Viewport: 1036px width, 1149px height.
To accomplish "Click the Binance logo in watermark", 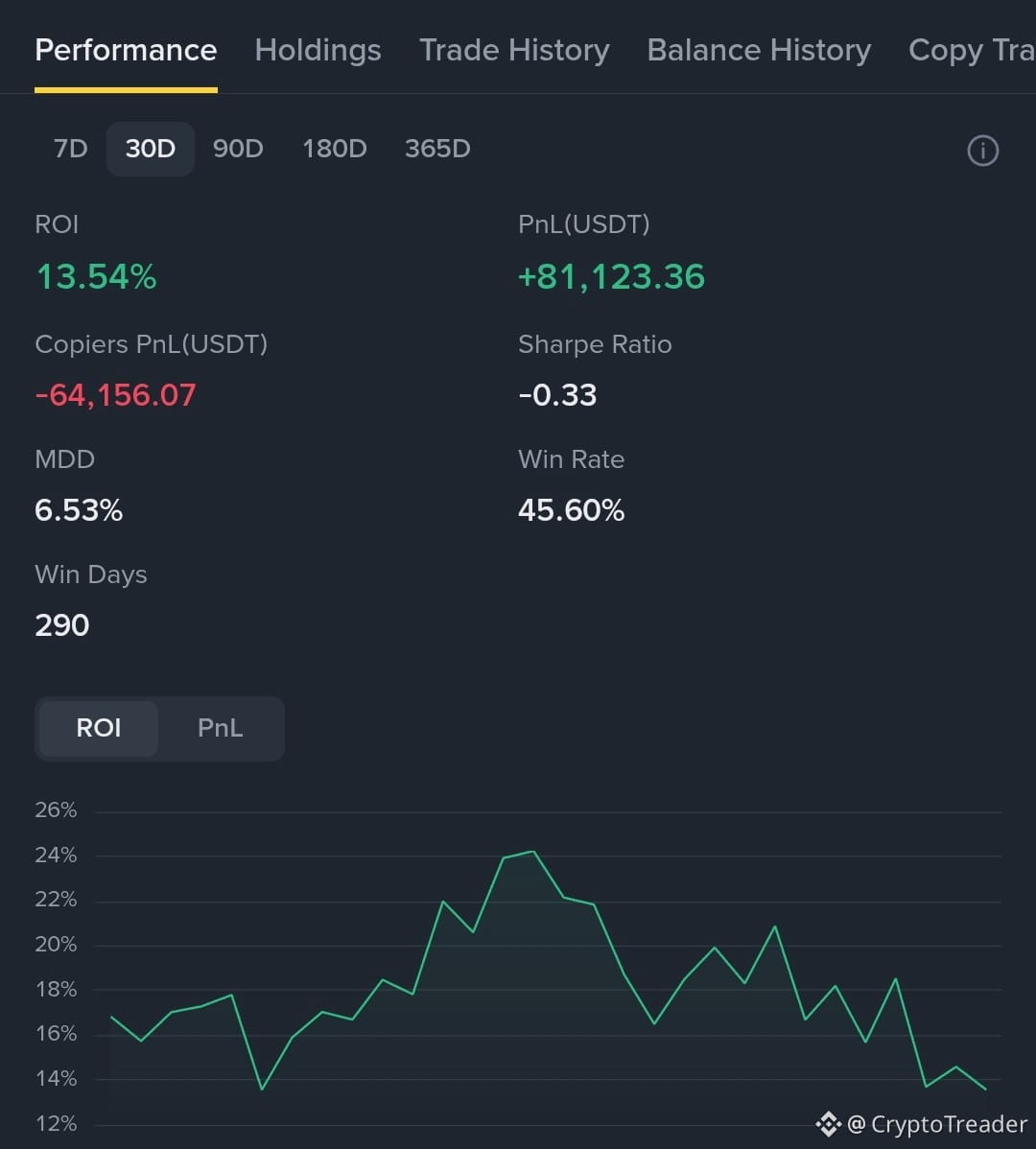I will click(x=829, y=1123).
